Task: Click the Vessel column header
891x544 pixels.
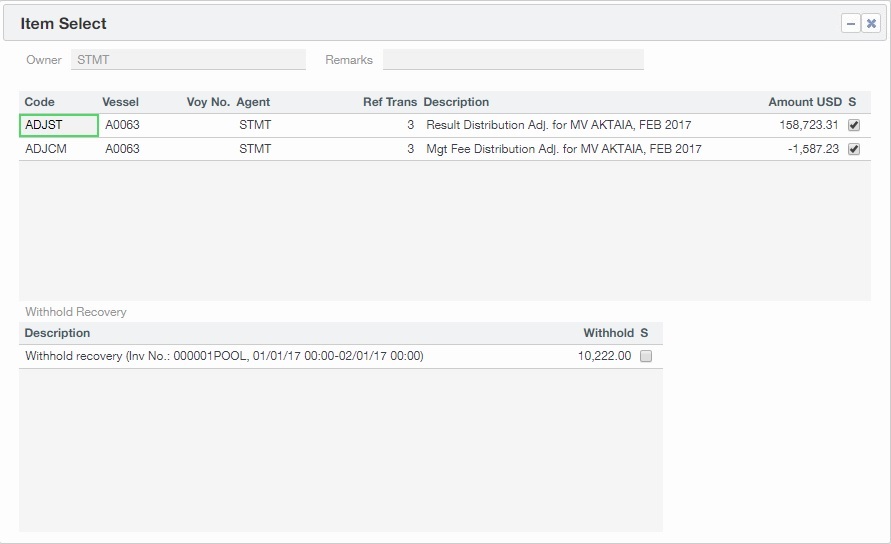Action: click(x=120, y=102)
